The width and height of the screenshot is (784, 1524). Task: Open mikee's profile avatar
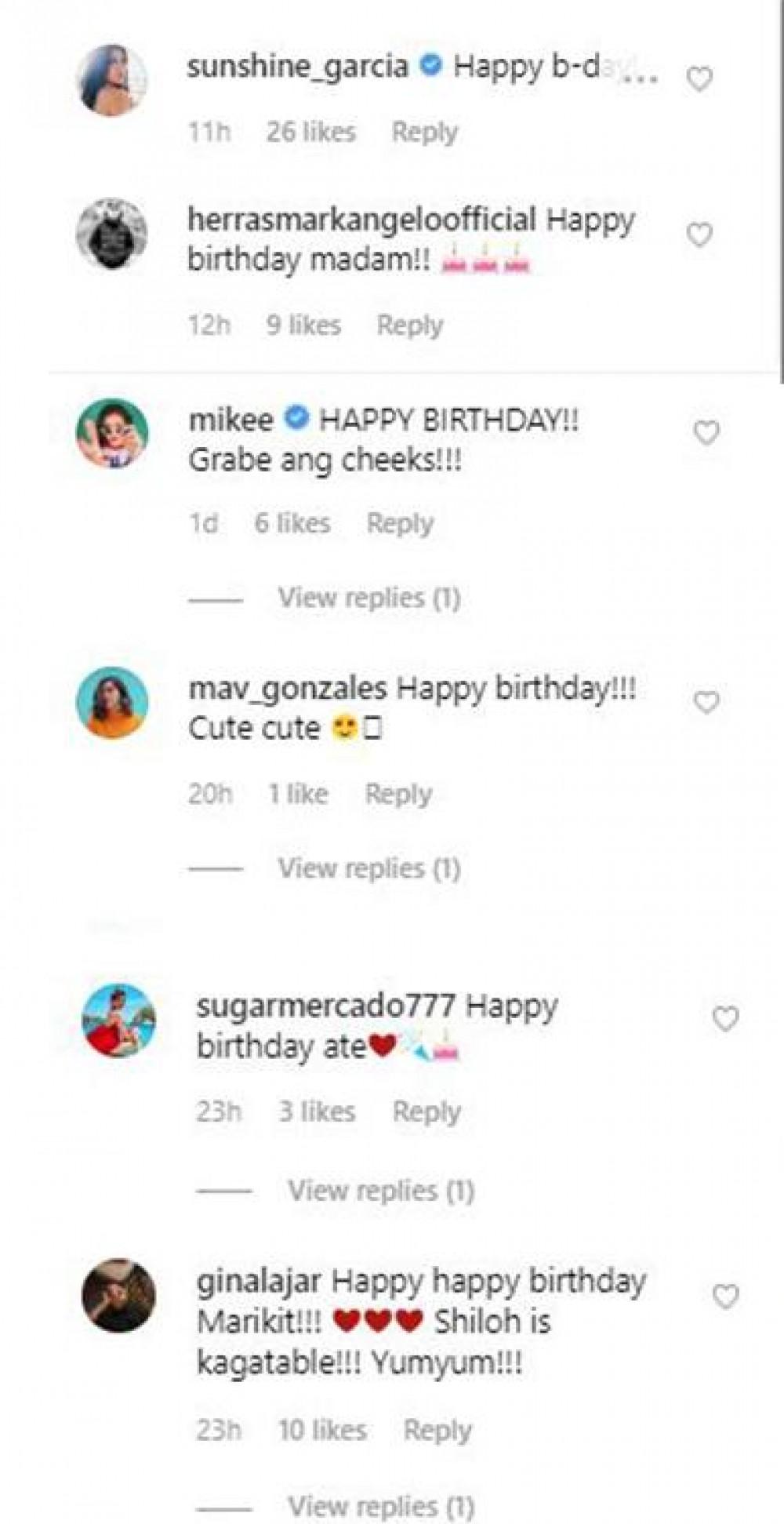(x=112, y=434)
